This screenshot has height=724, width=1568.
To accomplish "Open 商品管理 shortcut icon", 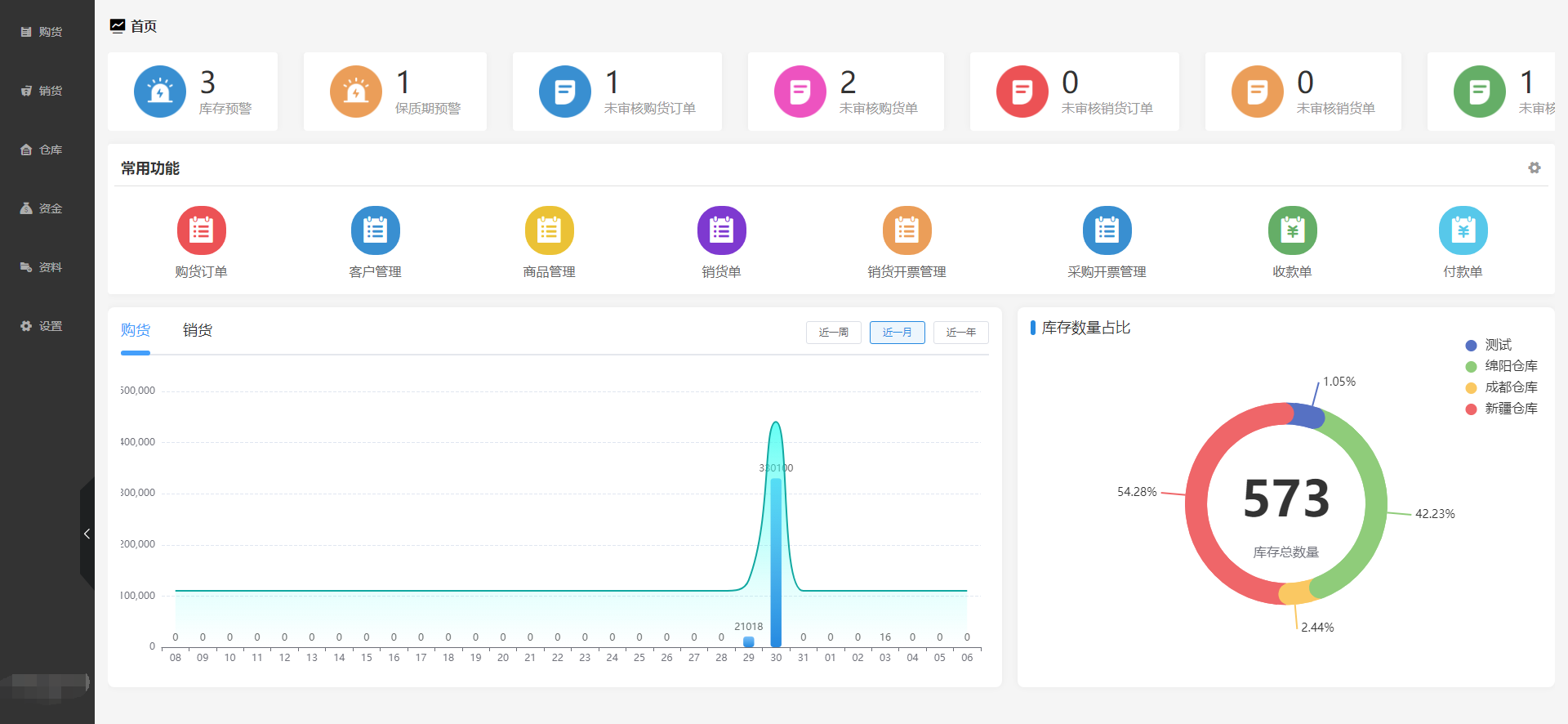I will [550, 230].
